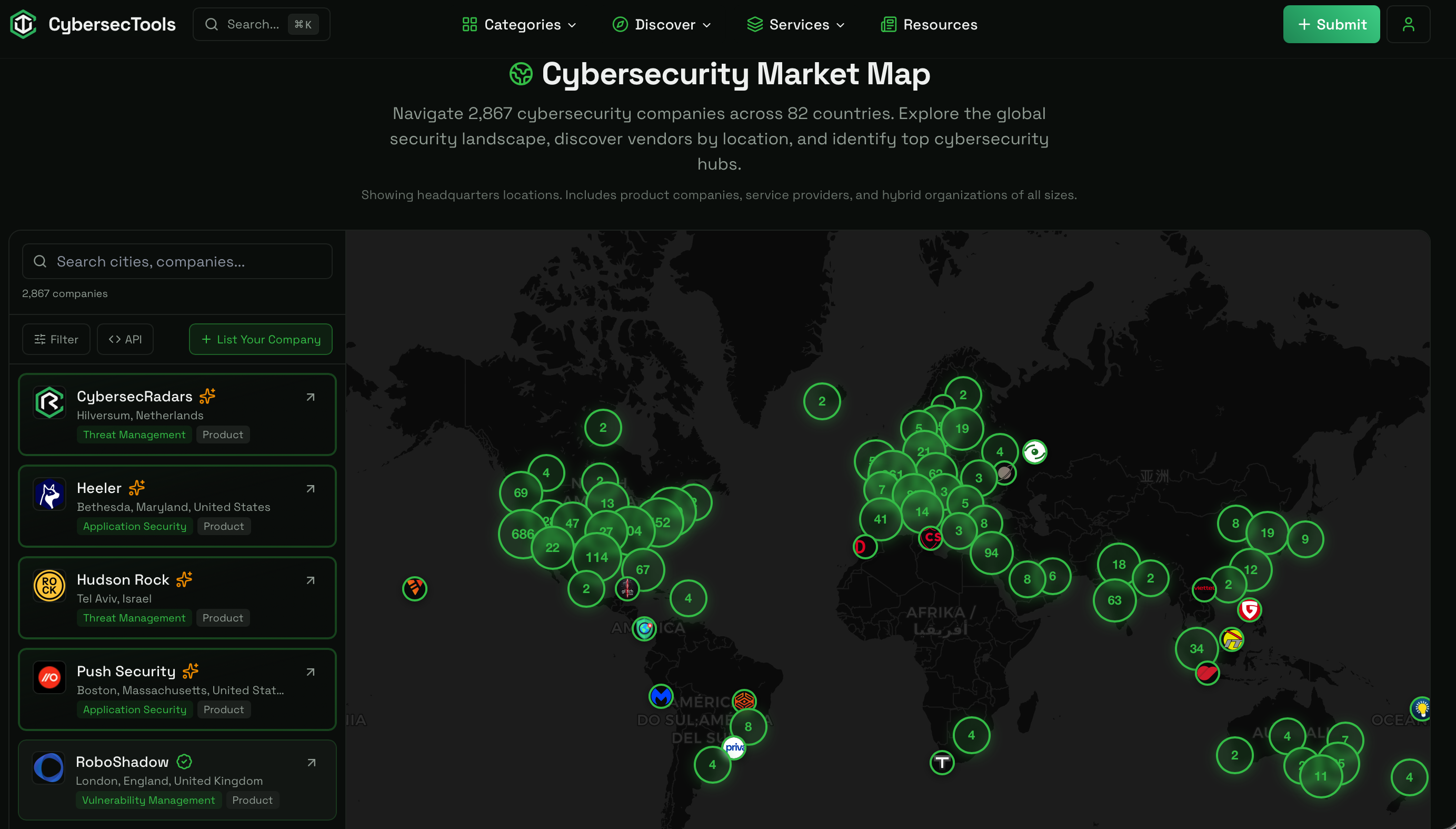1456x829 pixels.
Task: Expand the Categories dropdown menu
Action: point(520,24)
